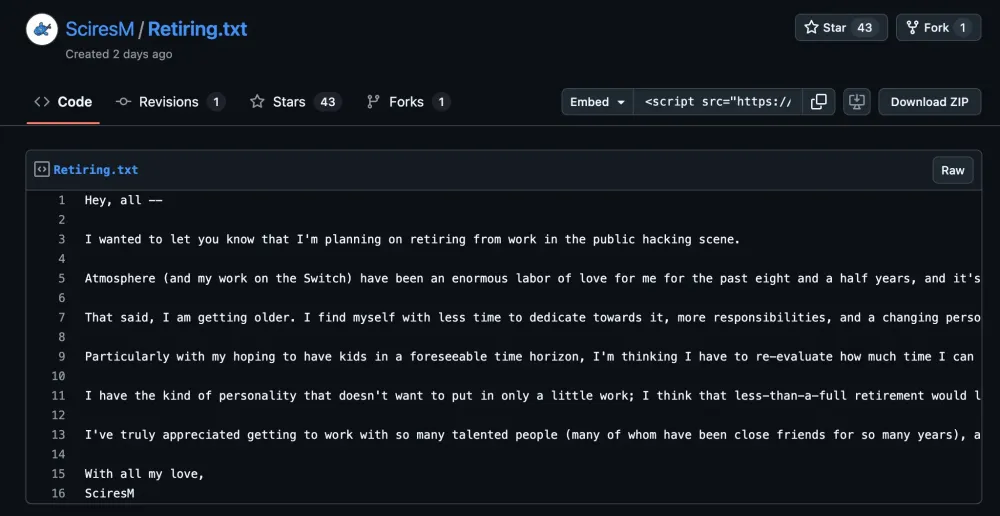Copy the embed script to clipboard
The width and height of the screenshot is (1000, 516).
[x=818, y=102]
